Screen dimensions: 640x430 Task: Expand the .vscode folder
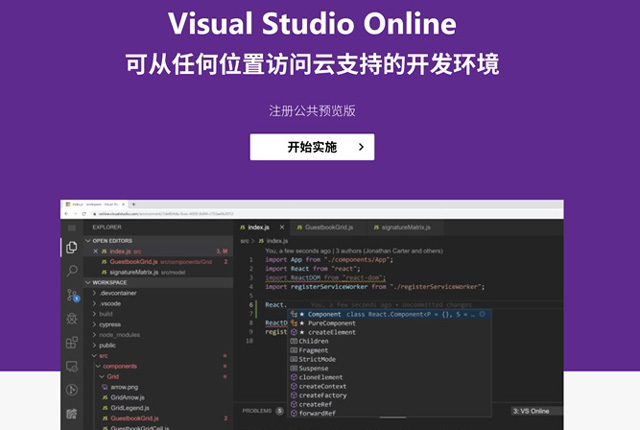(x=158, y=304)
